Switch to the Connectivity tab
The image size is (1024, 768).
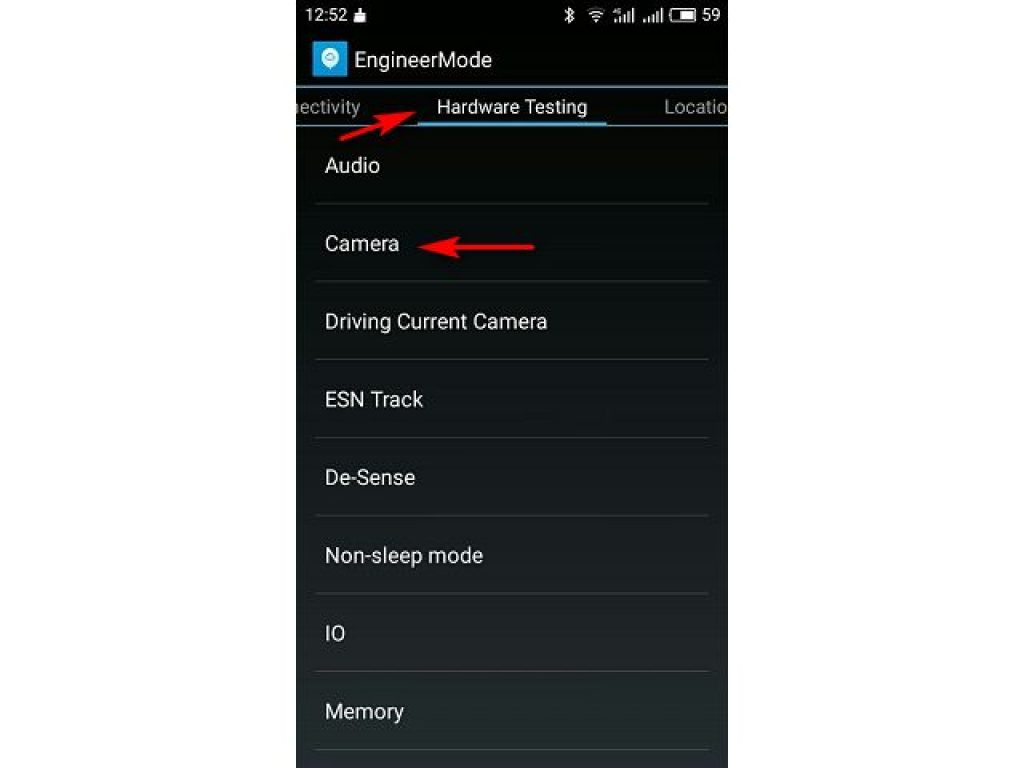328,106
